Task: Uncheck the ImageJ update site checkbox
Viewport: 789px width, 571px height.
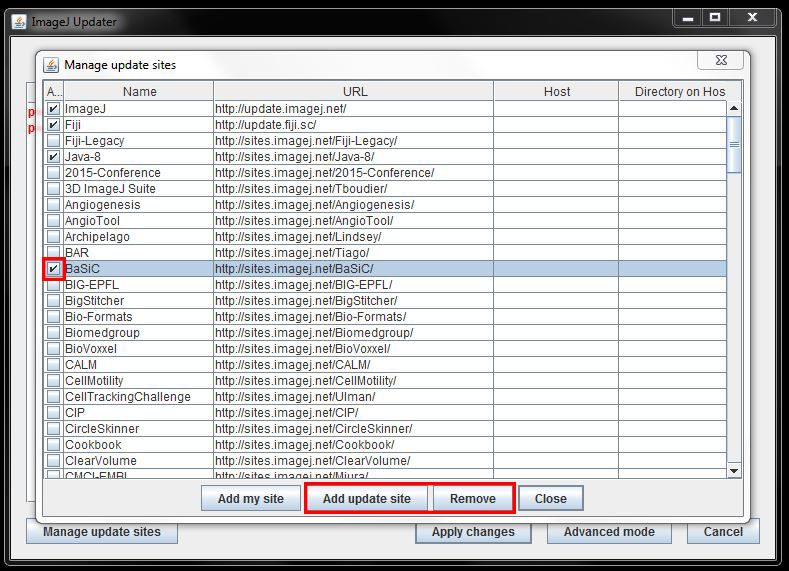Action: click(x=53, y=109)
